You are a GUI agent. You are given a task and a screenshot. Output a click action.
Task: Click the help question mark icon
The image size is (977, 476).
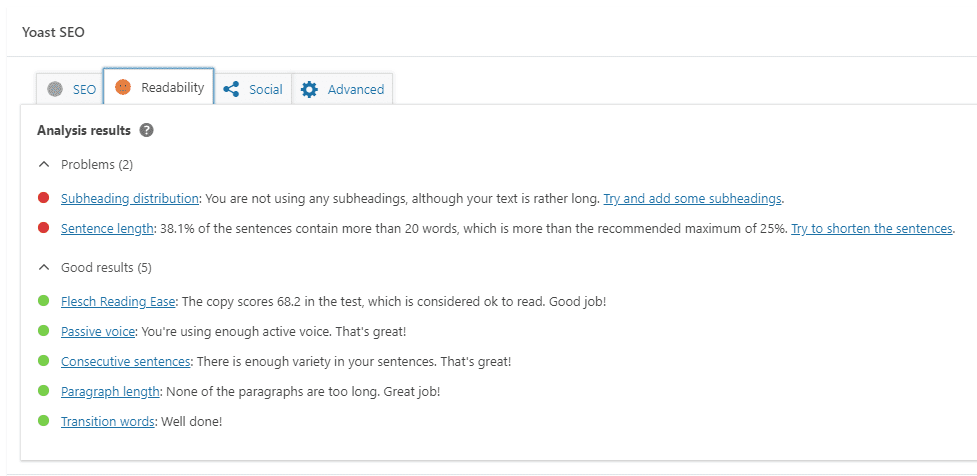point(146,131)
